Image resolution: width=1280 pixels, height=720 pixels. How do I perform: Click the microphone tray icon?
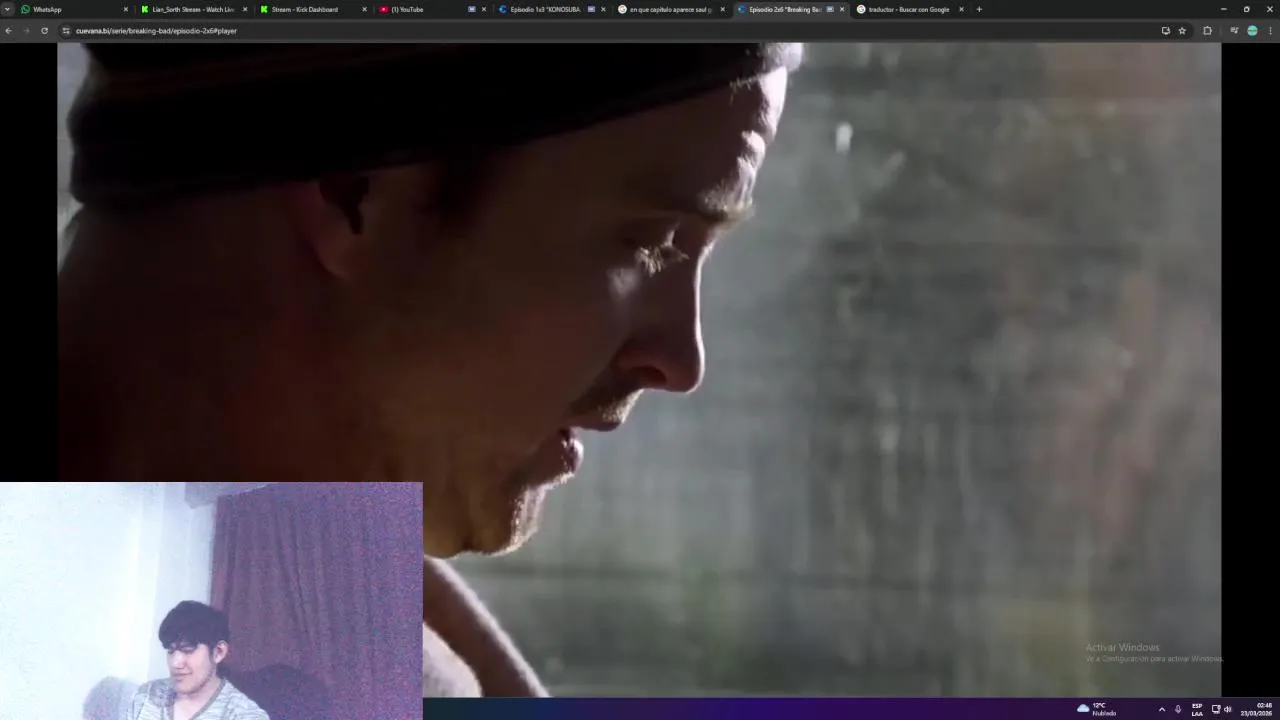1178,709
